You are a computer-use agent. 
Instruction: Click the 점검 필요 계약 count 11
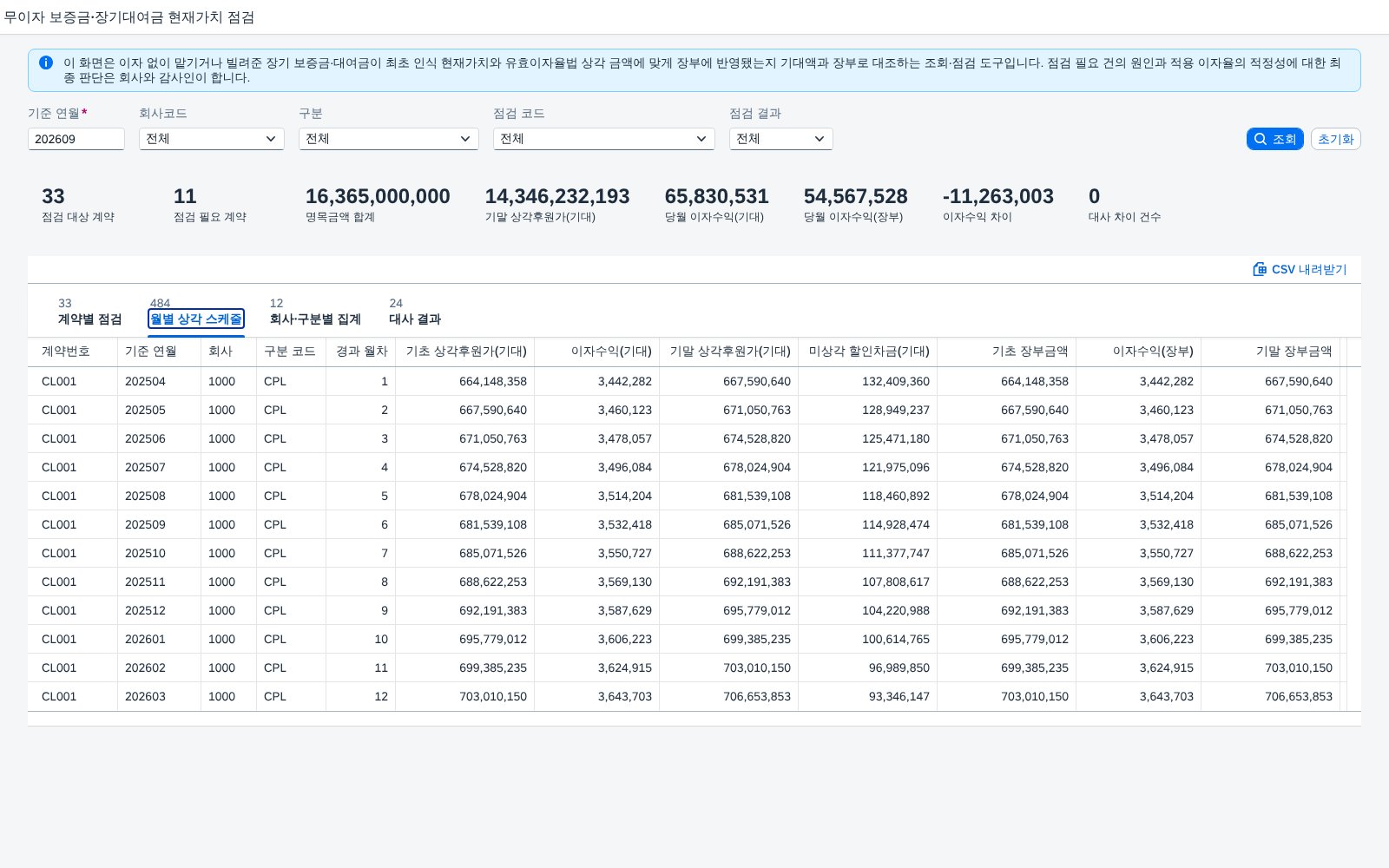coord(185,196)
